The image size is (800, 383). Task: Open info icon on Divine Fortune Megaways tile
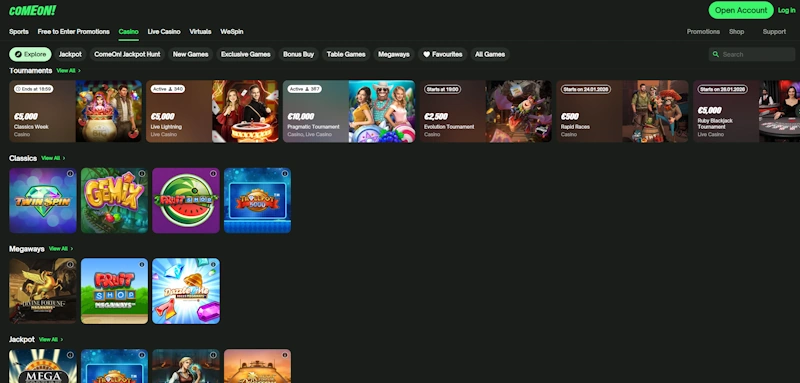point(70,264)
